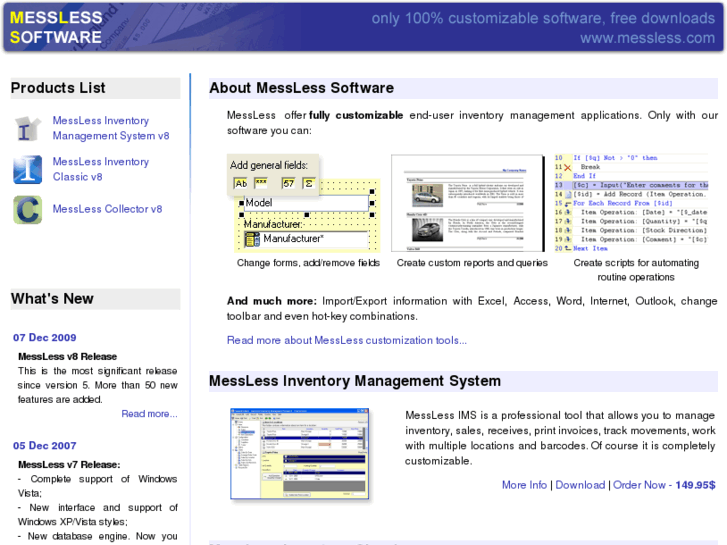Click the MessLess v8 Release headline
The image size is (727, 545).
[x=67, y=357]
